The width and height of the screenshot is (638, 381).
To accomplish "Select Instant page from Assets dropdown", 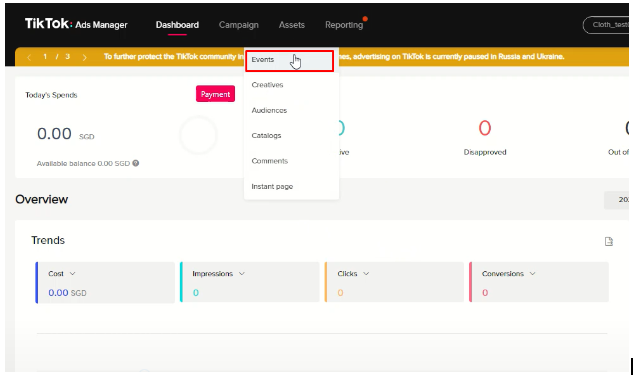I will point(272,186).
